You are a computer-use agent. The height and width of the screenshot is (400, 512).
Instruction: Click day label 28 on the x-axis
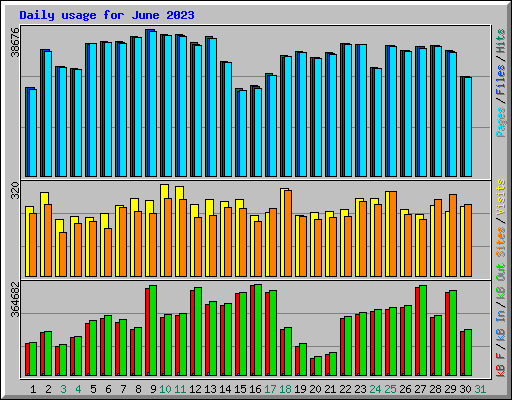pos(435,389)
